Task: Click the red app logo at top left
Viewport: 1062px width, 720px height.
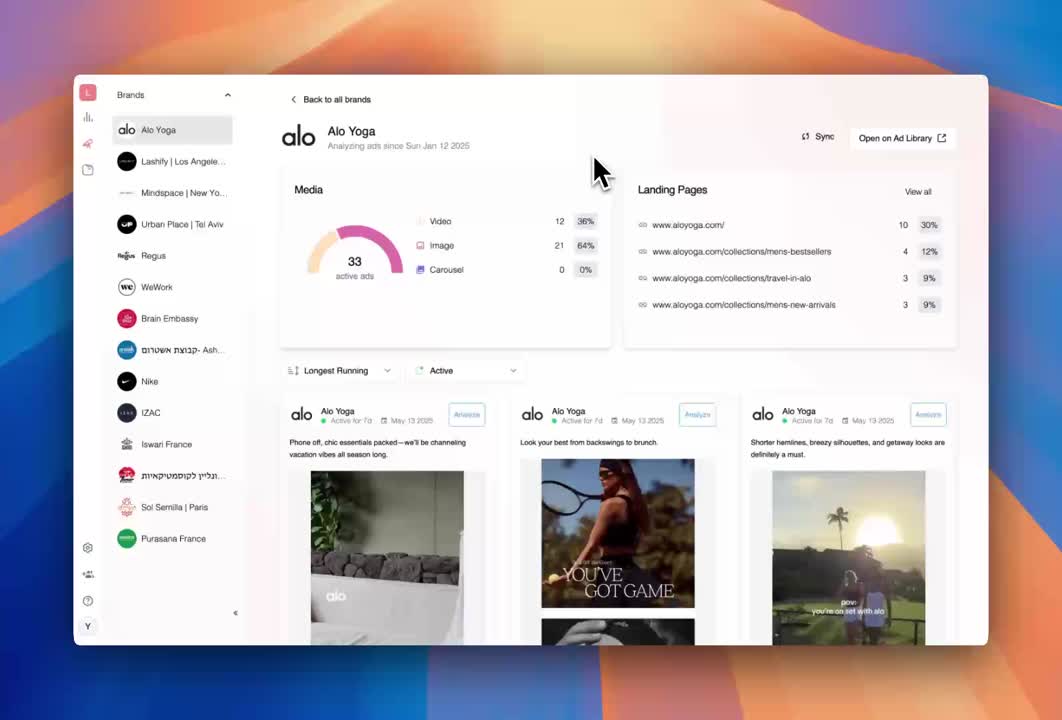Action: [x=88, y=92]
